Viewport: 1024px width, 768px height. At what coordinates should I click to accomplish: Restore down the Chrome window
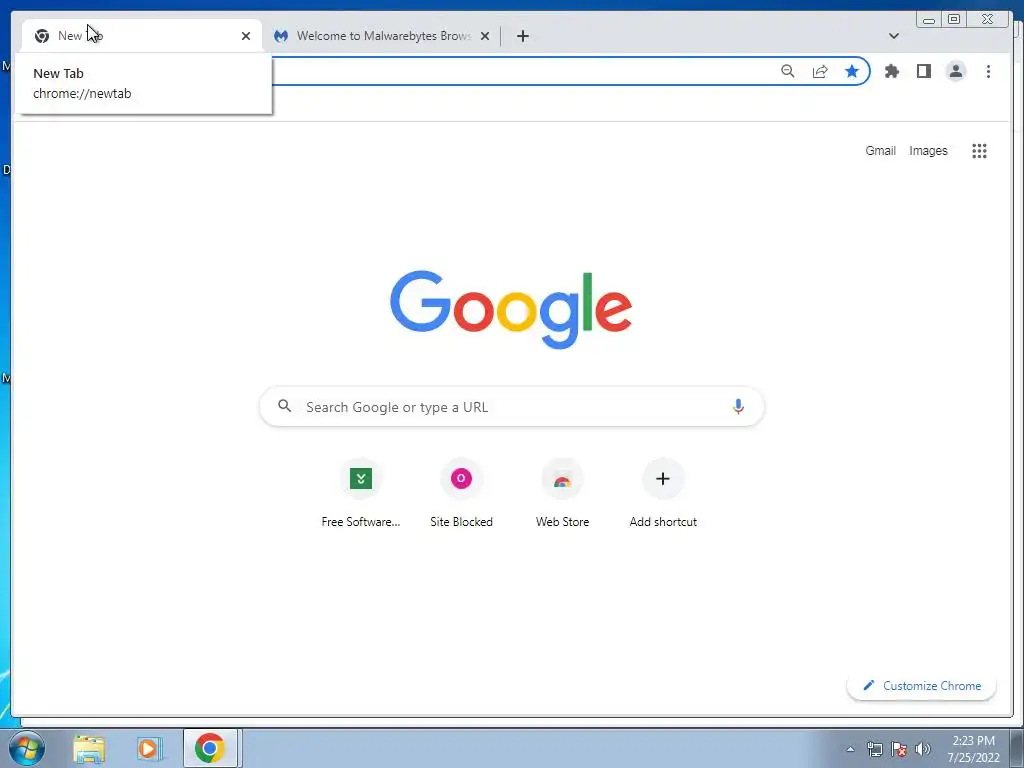click(953, 20)
